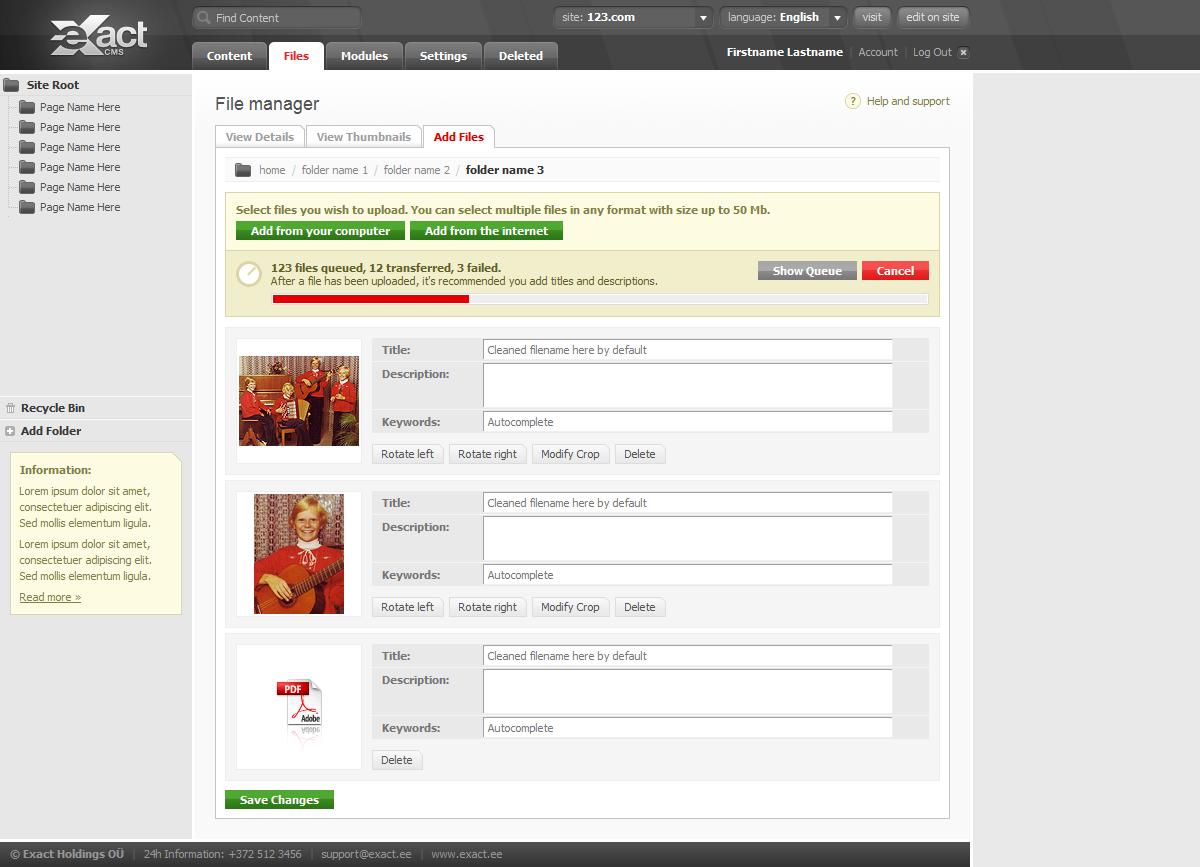Open the band group photo thumbnail

[x=299, y=401]
